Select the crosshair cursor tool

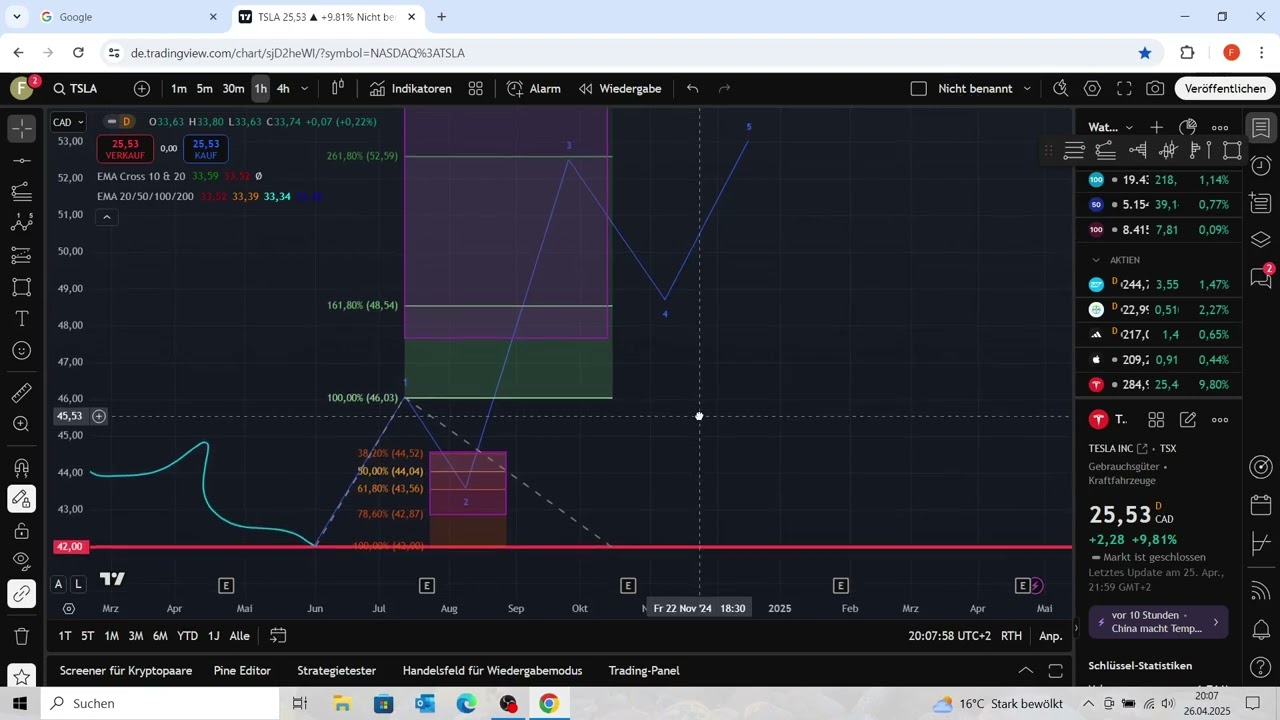(22, 128)
